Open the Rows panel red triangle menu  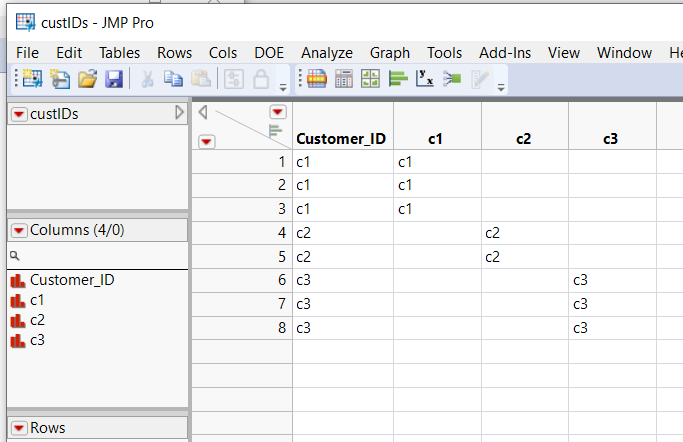[19, 428]
